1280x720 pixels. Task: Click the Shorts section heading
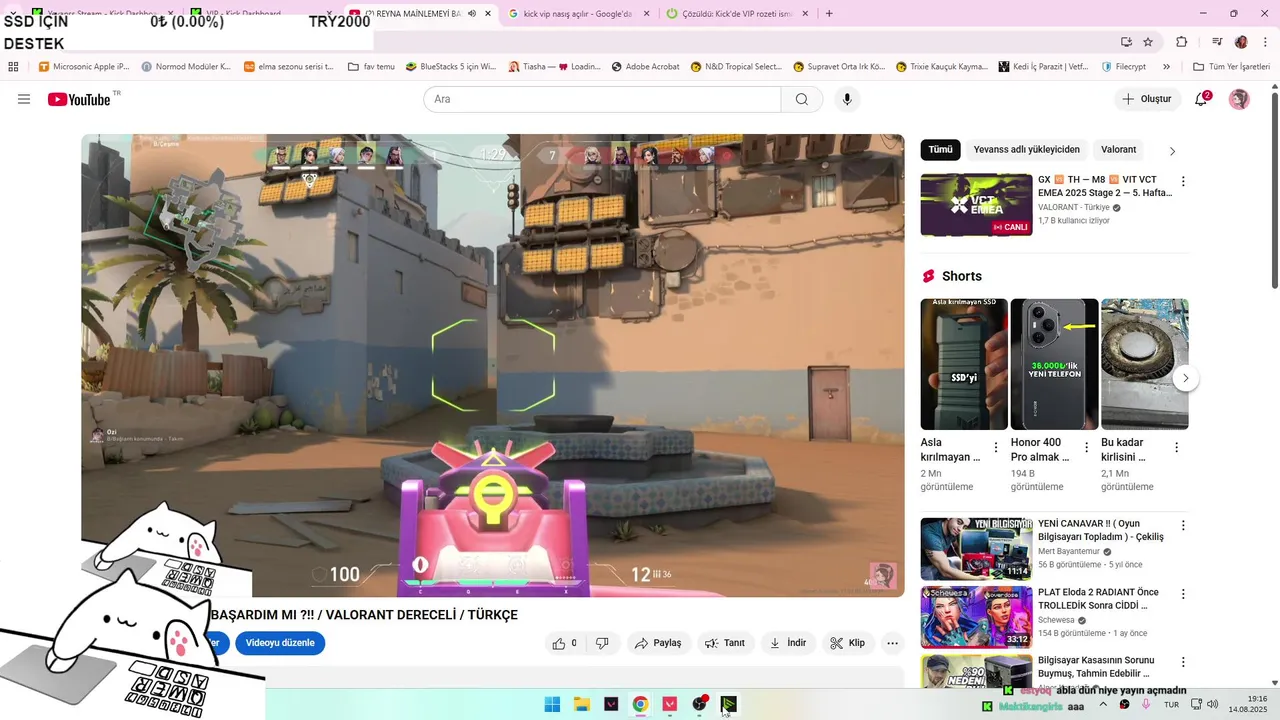[x=962, y=276]
